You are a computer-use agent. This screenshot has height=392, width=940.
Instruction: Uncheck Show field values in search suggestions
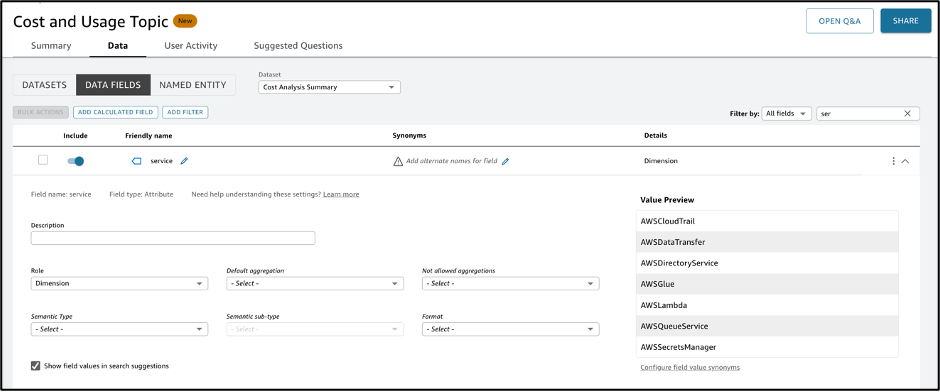pyautogui.click(x=35, y=366)
